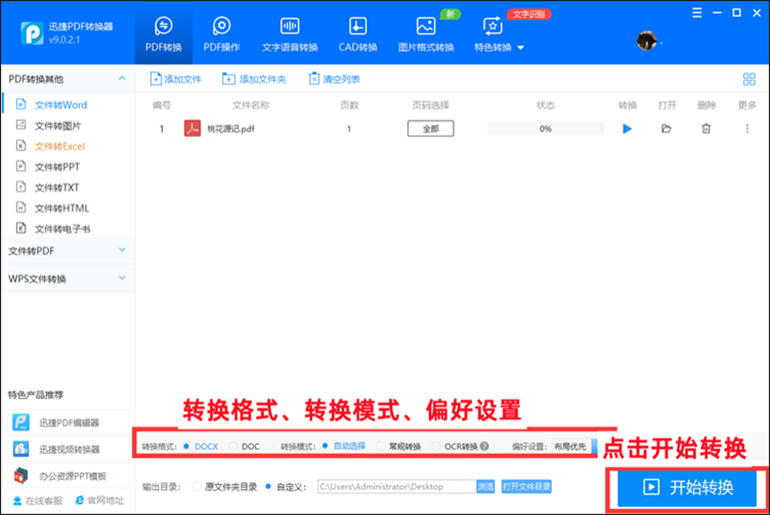Click the output path input field
This screenshot has height=515, width=770.
397,487
